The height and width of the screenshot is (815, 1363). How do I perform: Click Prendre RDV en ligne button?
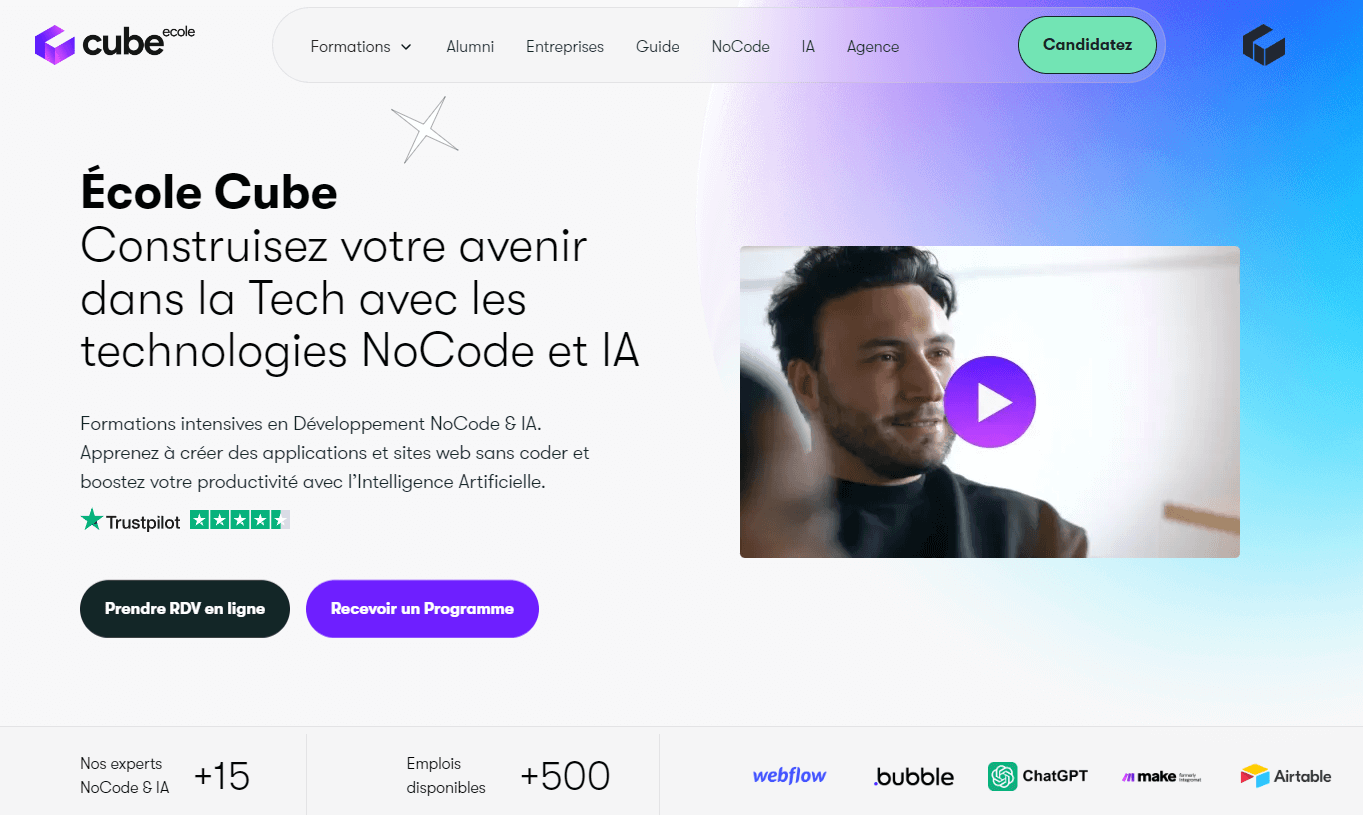(x=185, y=609)
